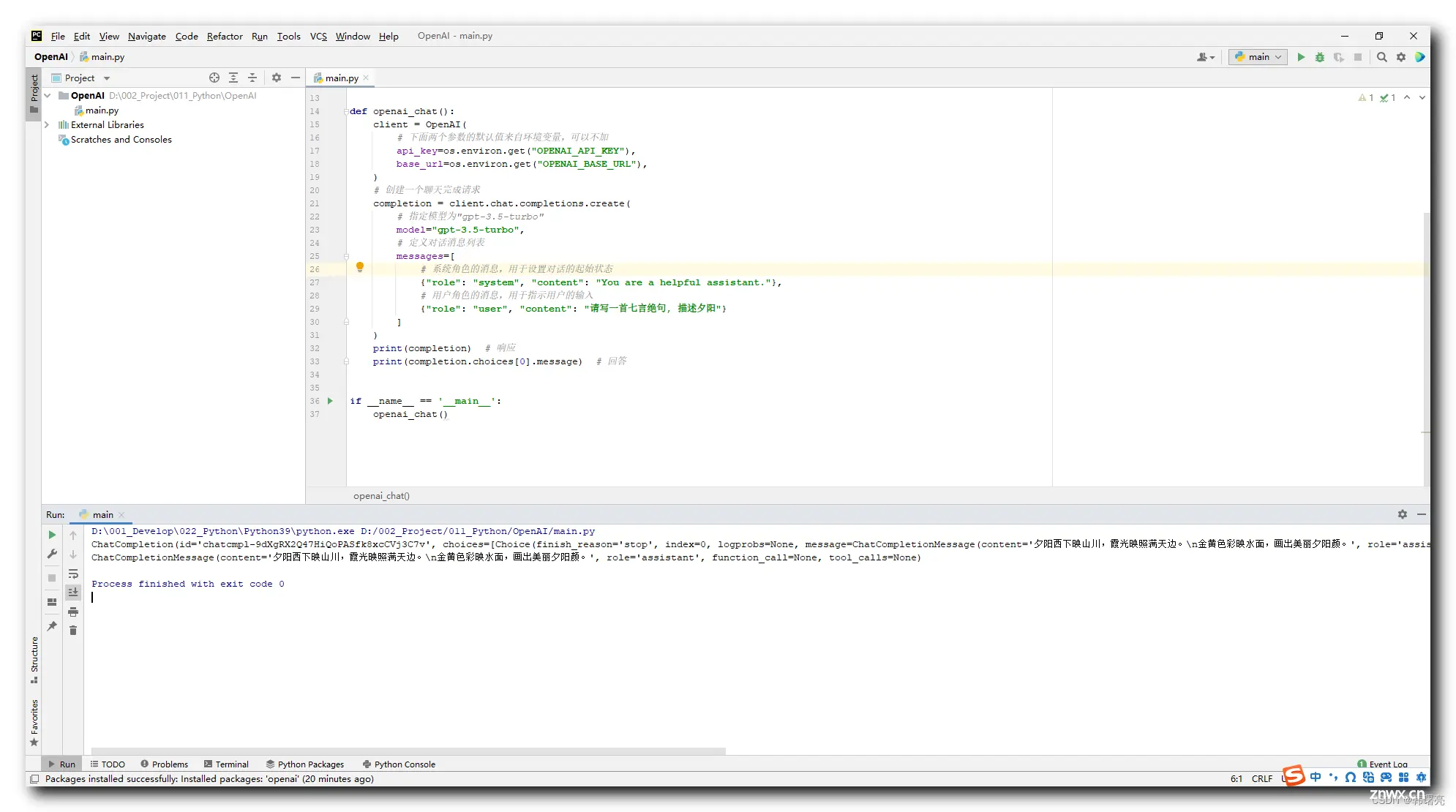This screenshot has width=1456, height=812.
Task: Toggle the Project side tab
Action: coord(34,93)
